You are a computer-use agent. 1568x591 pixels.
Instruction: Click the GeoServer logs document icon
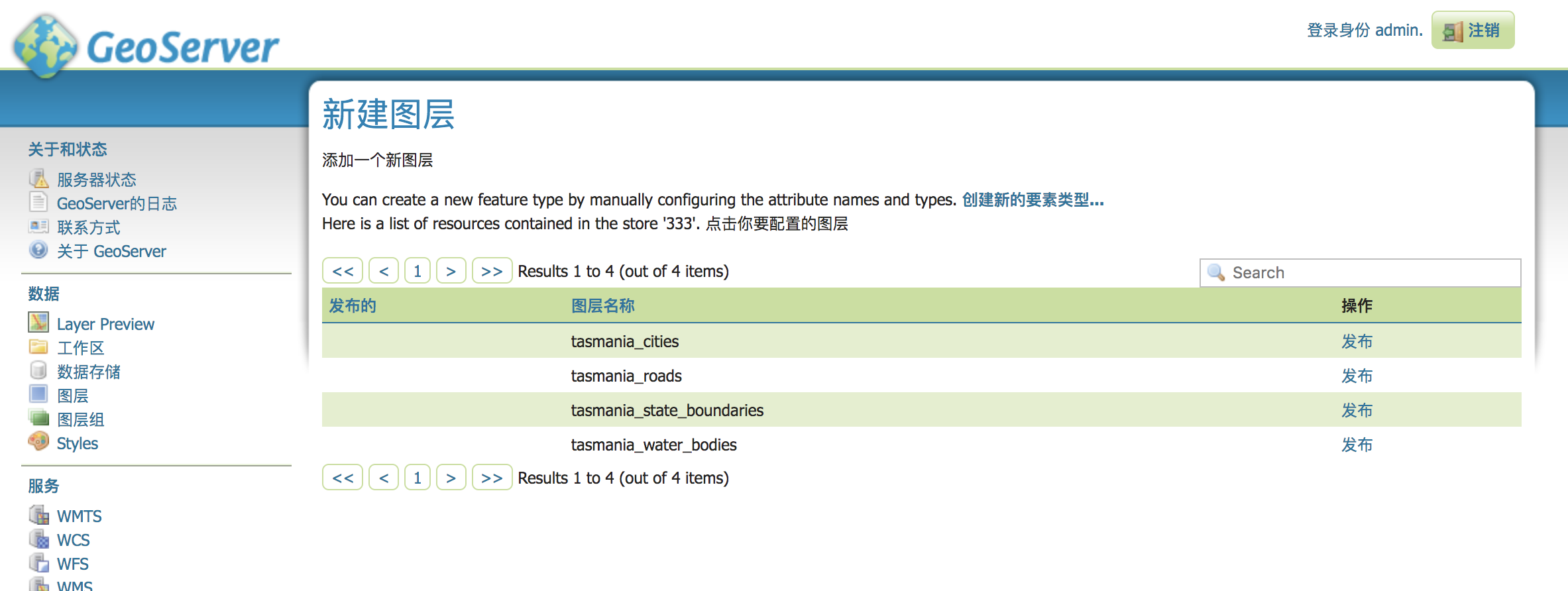(38, 203)
